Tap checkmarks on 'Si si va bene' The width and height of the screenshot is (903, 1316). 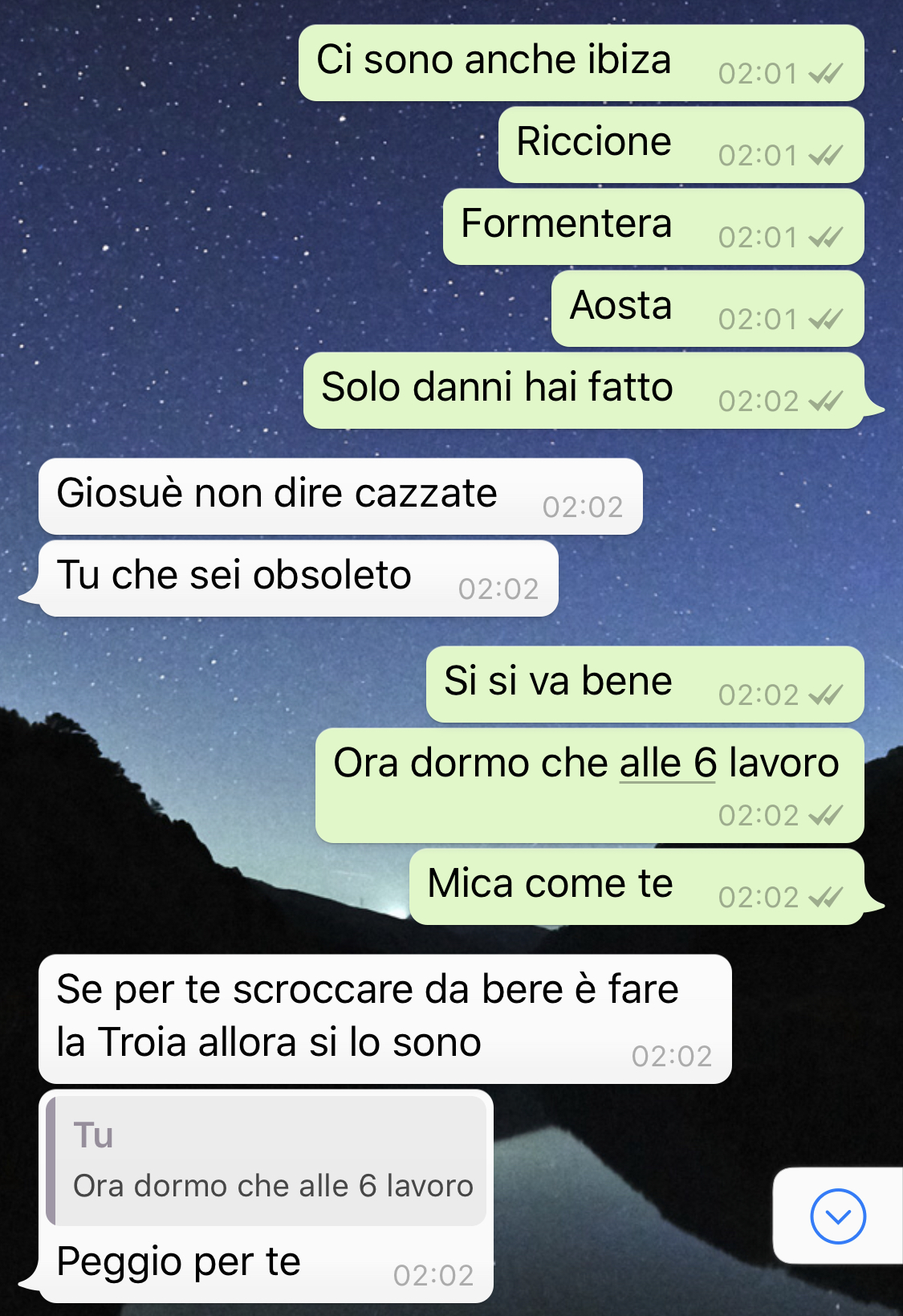[825, 695]
